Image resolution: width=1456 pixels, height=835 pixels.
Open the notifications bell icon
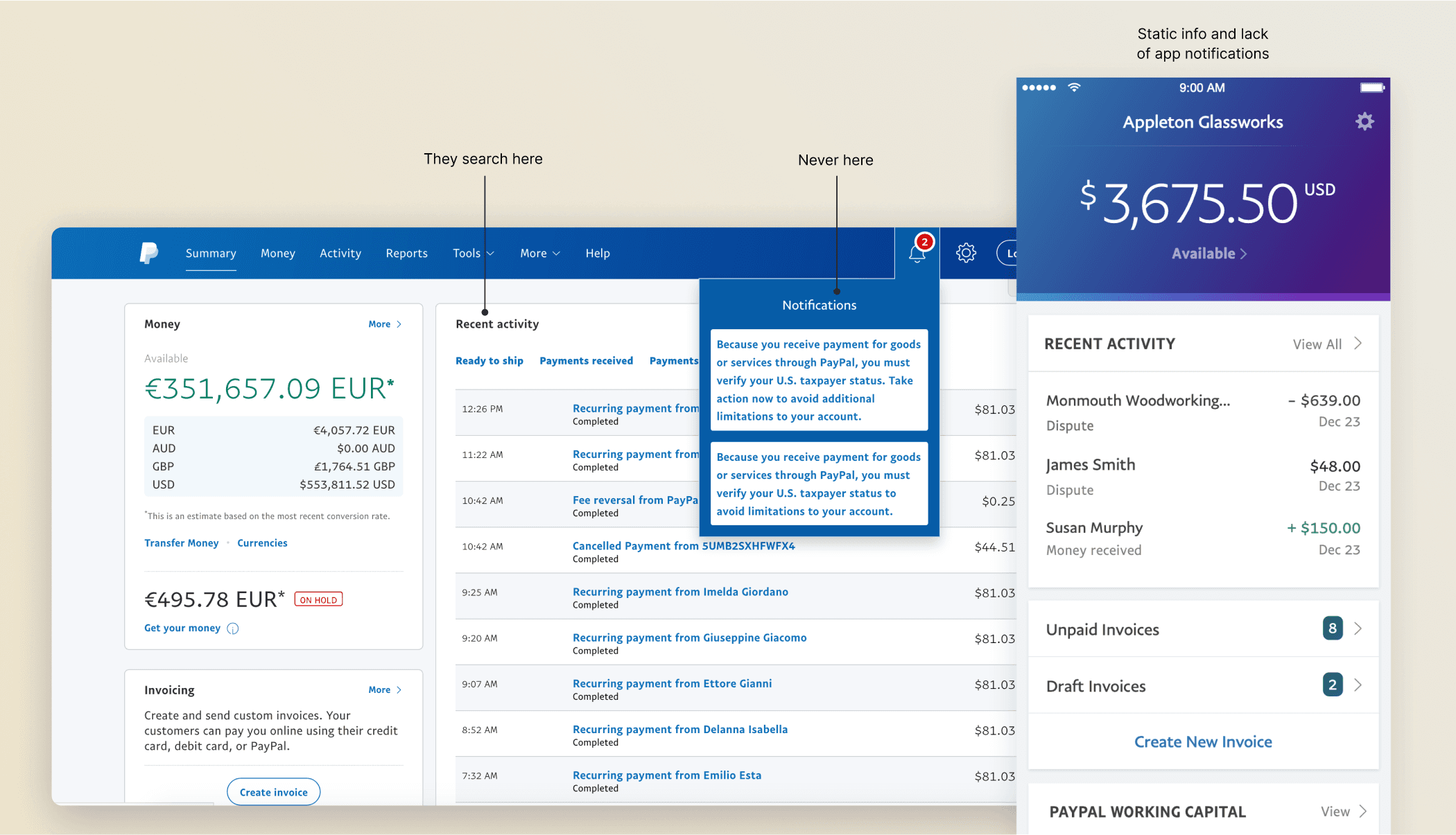click(x=917, y=254)
